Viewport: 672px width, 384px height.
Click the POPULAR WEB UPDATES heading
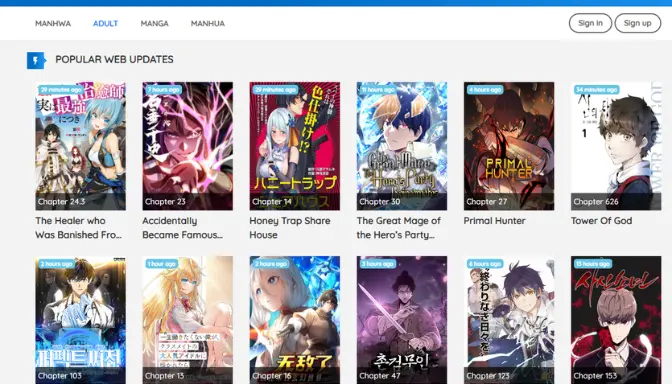tap(114, 60)
